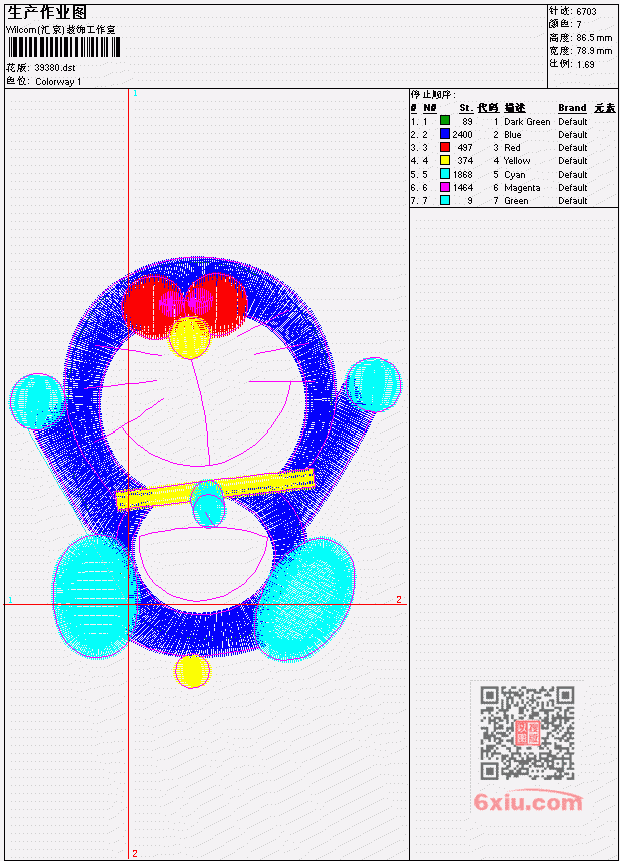Image resolution: width=620 pixels, height=861 pixels.
Task: Select the file name '39380.dst'
Action: [54, 68]
